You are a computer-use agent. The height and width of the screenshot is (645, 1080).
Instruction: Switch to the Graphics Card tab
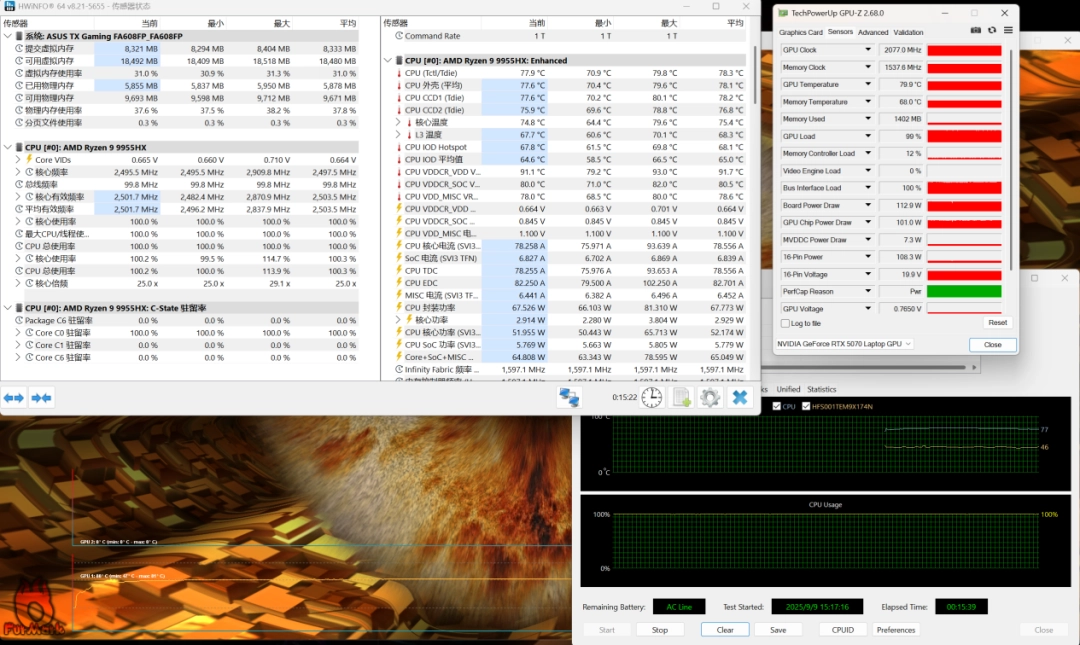[801, 32]
